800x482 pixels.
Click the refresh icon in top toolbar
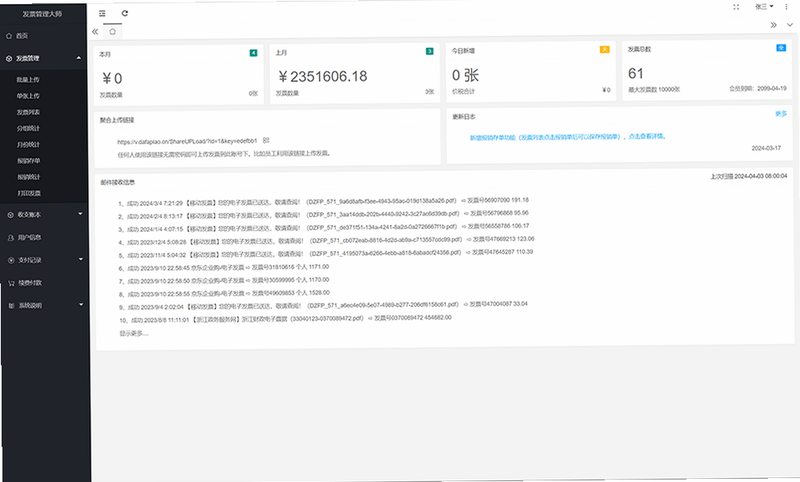(124, 13)
